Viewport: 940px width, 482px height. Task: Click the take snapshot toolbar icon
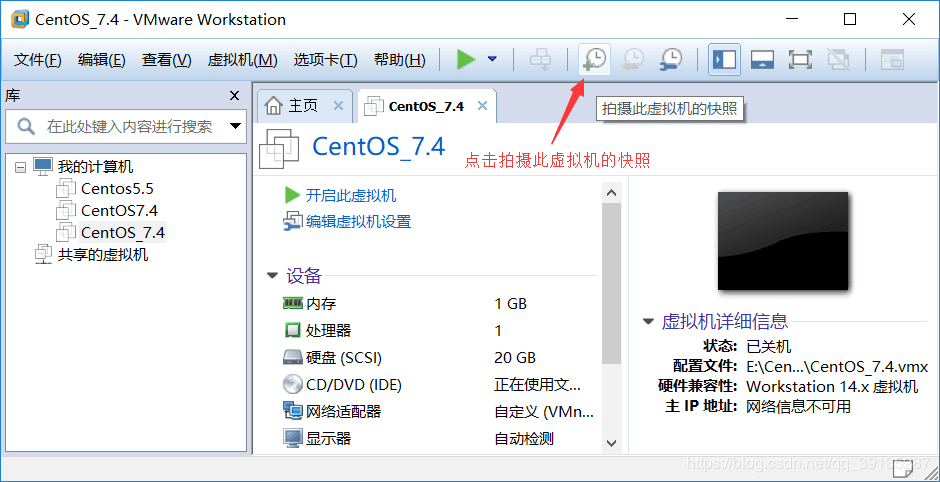(x=595, y=59)
